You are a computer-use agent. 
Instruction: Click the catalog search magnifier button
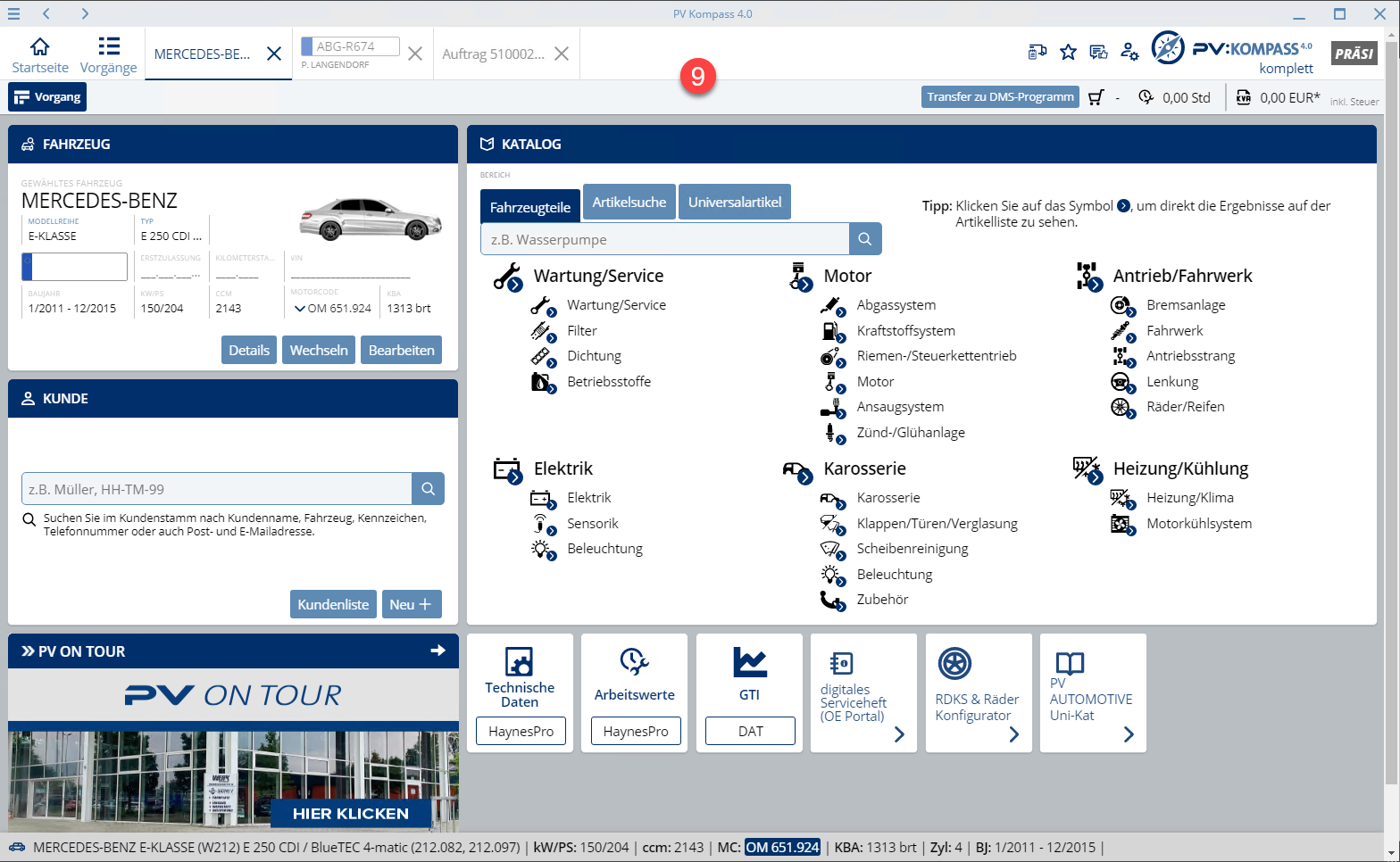coord(865,239)
